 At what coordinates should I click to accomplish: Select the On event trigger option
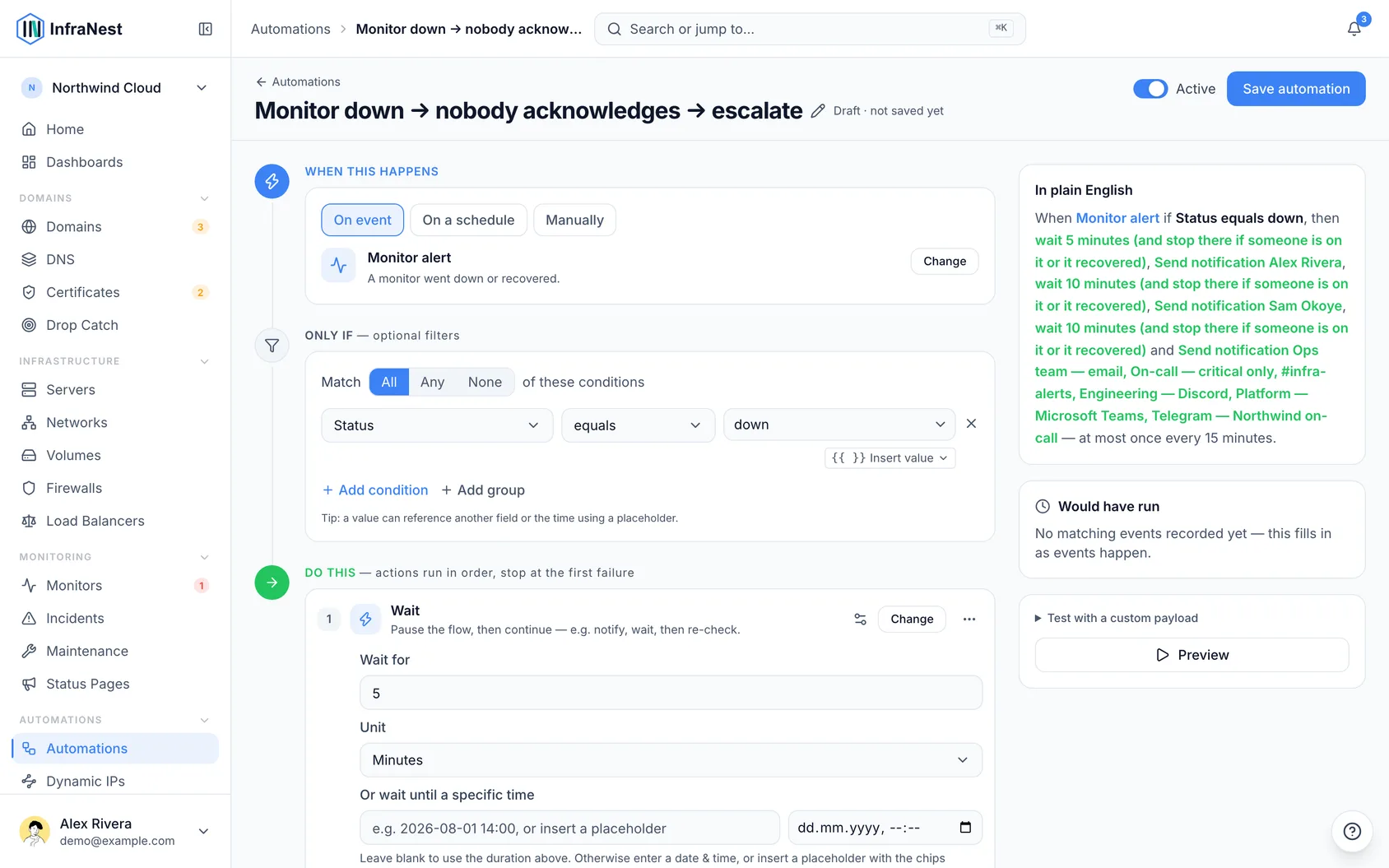click(x=363, y=220)
